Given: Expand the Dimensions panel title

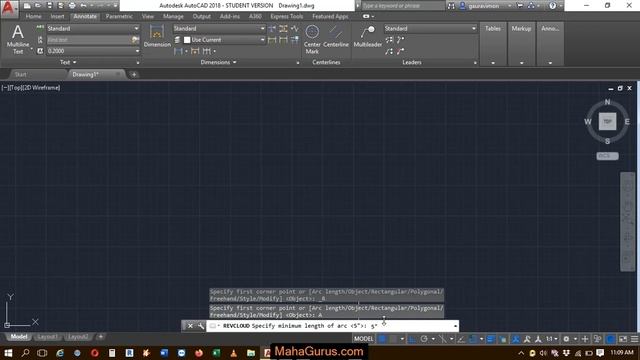Looking at the screenshot, I should click(x=218, y=62).
